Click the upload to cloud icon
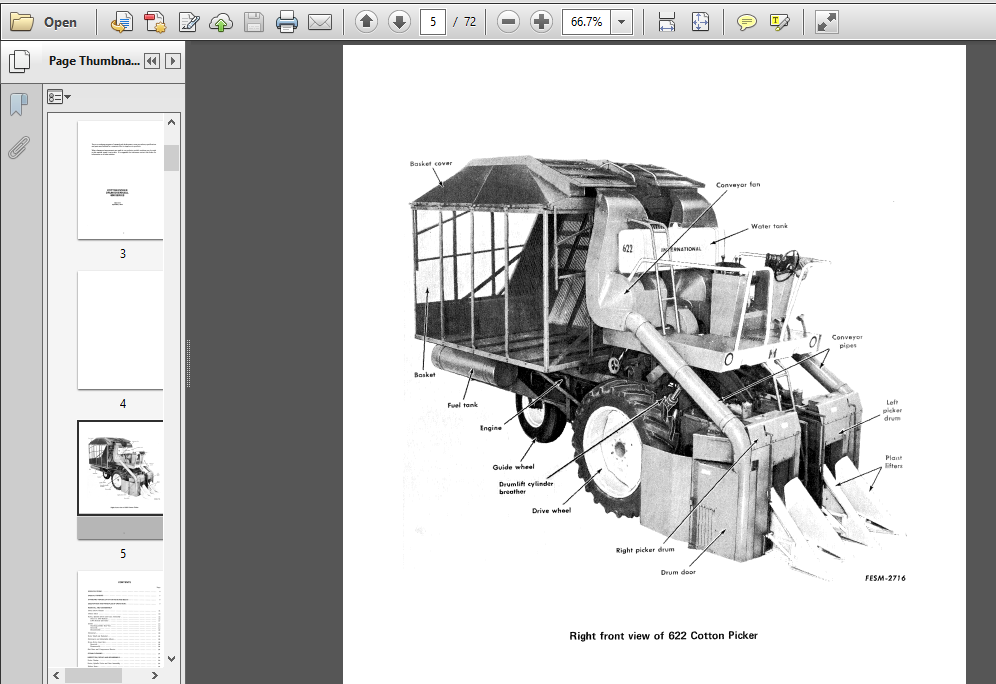 tap(221, 22)
